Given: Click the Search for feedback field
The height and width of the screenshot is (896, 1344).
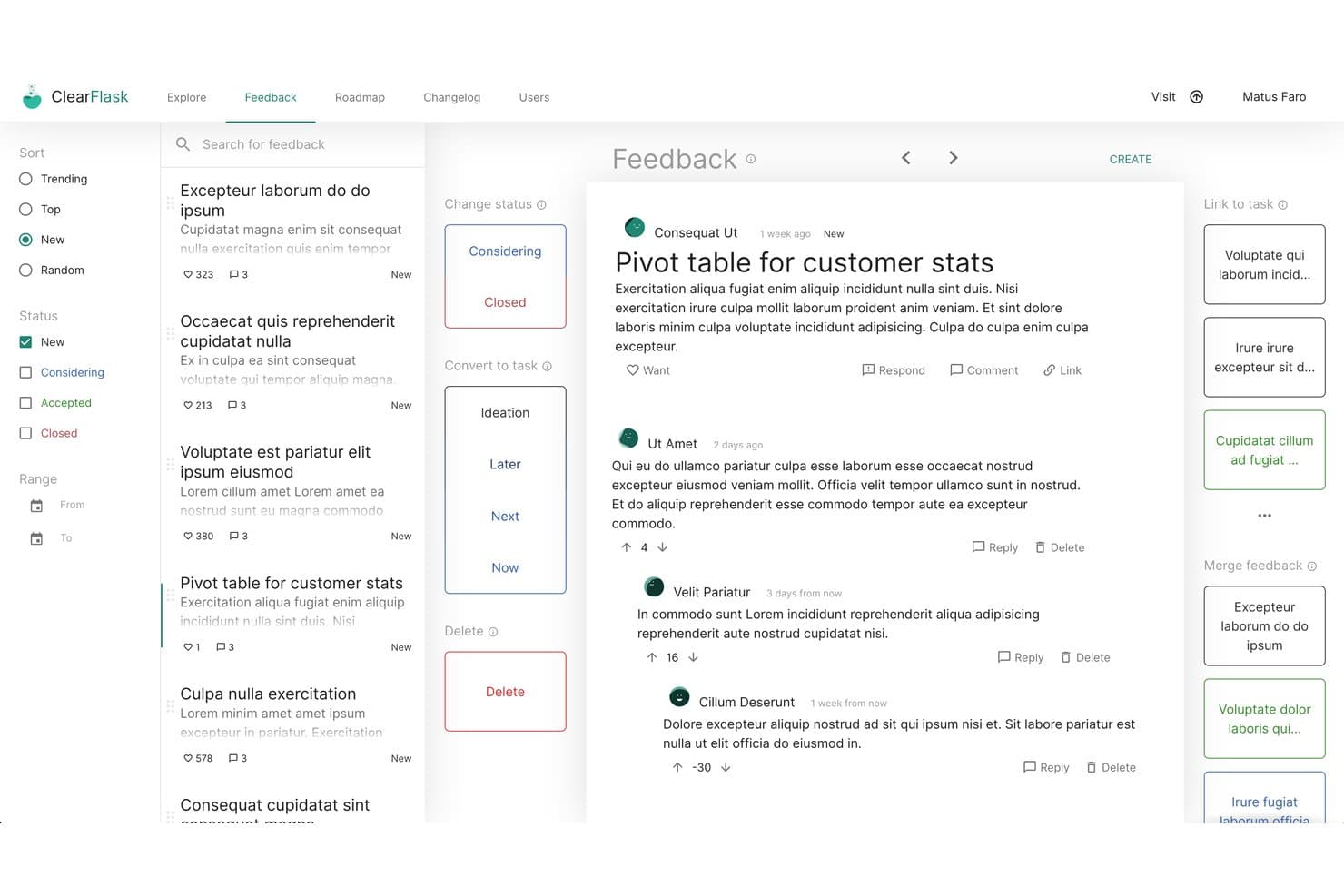Looking at the screenshot, I should [x=292, y=144].
